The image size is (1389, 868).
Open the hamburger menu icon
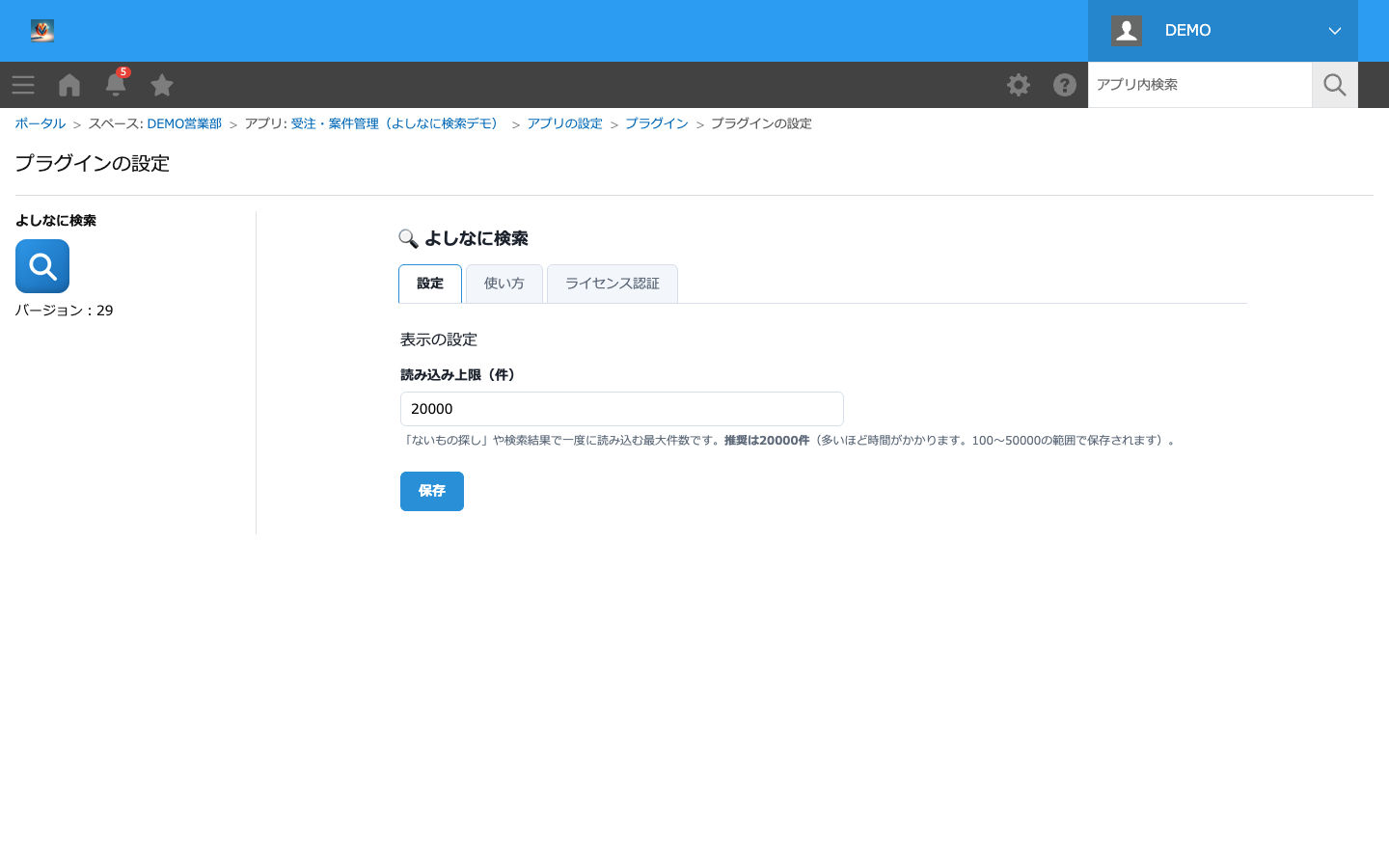pyautogui.click(x=23, y=85)
